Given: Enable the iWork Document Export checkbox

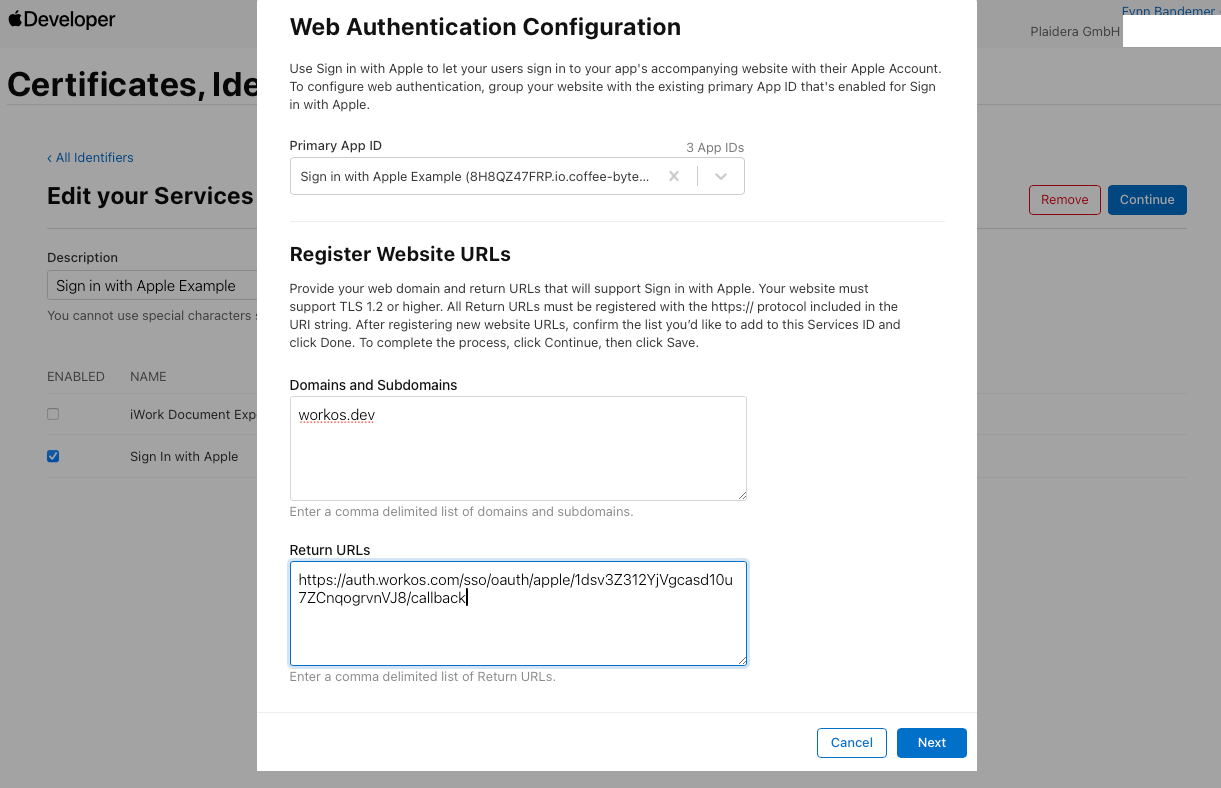Looking at the screenshot, I should [53, 414].
